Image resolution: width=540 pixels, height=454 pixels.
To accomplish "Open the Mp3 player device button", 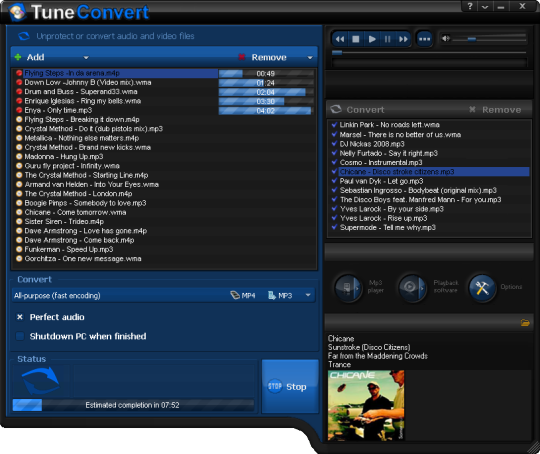I will pos(348,287).
